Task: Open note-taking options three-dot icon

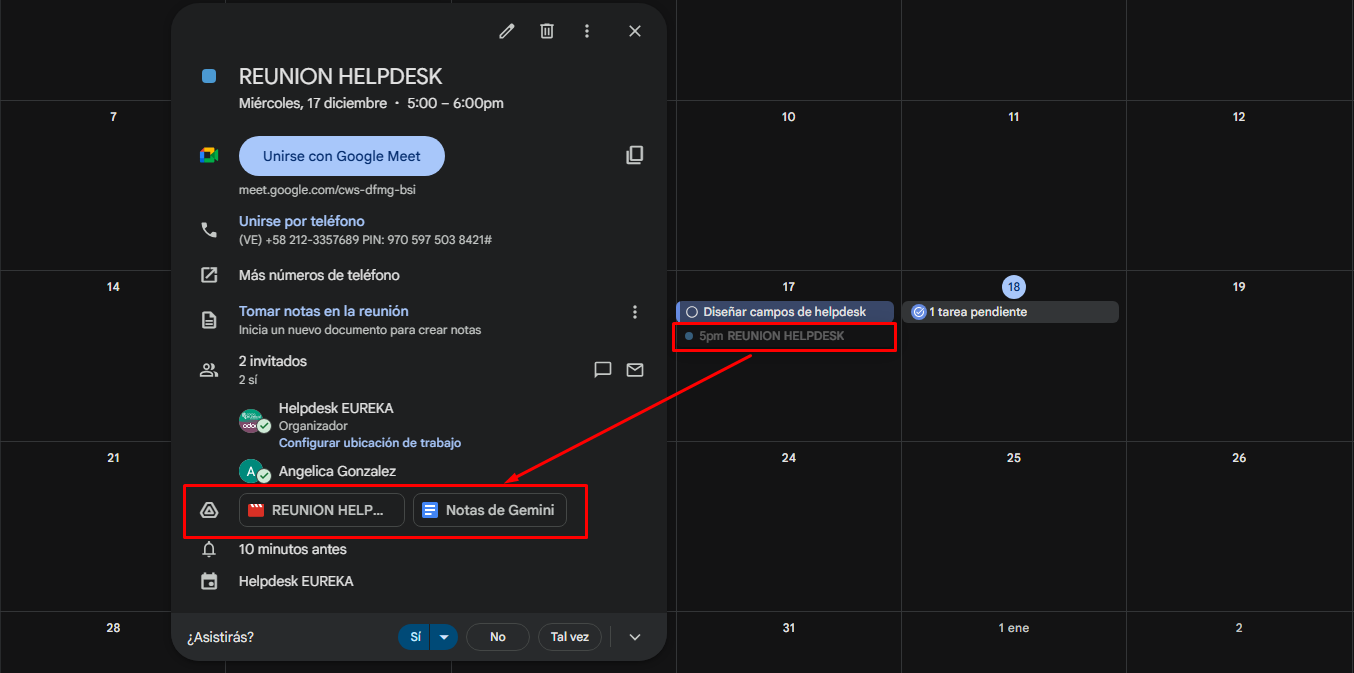Action: (635, 312)
